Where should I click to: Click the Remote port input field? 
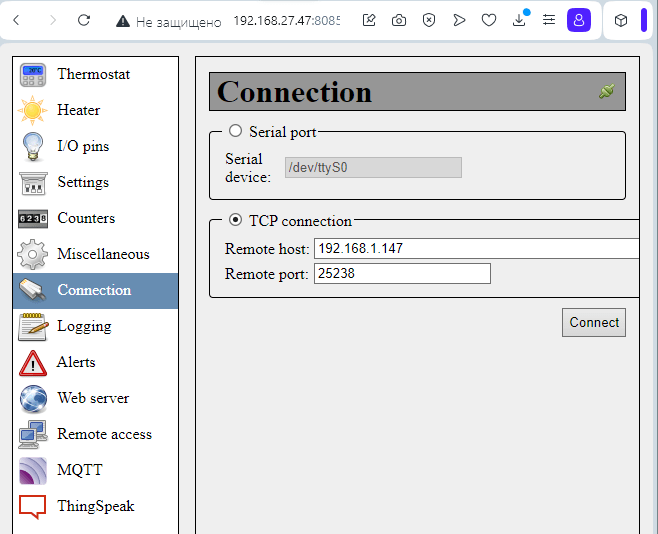402,274
